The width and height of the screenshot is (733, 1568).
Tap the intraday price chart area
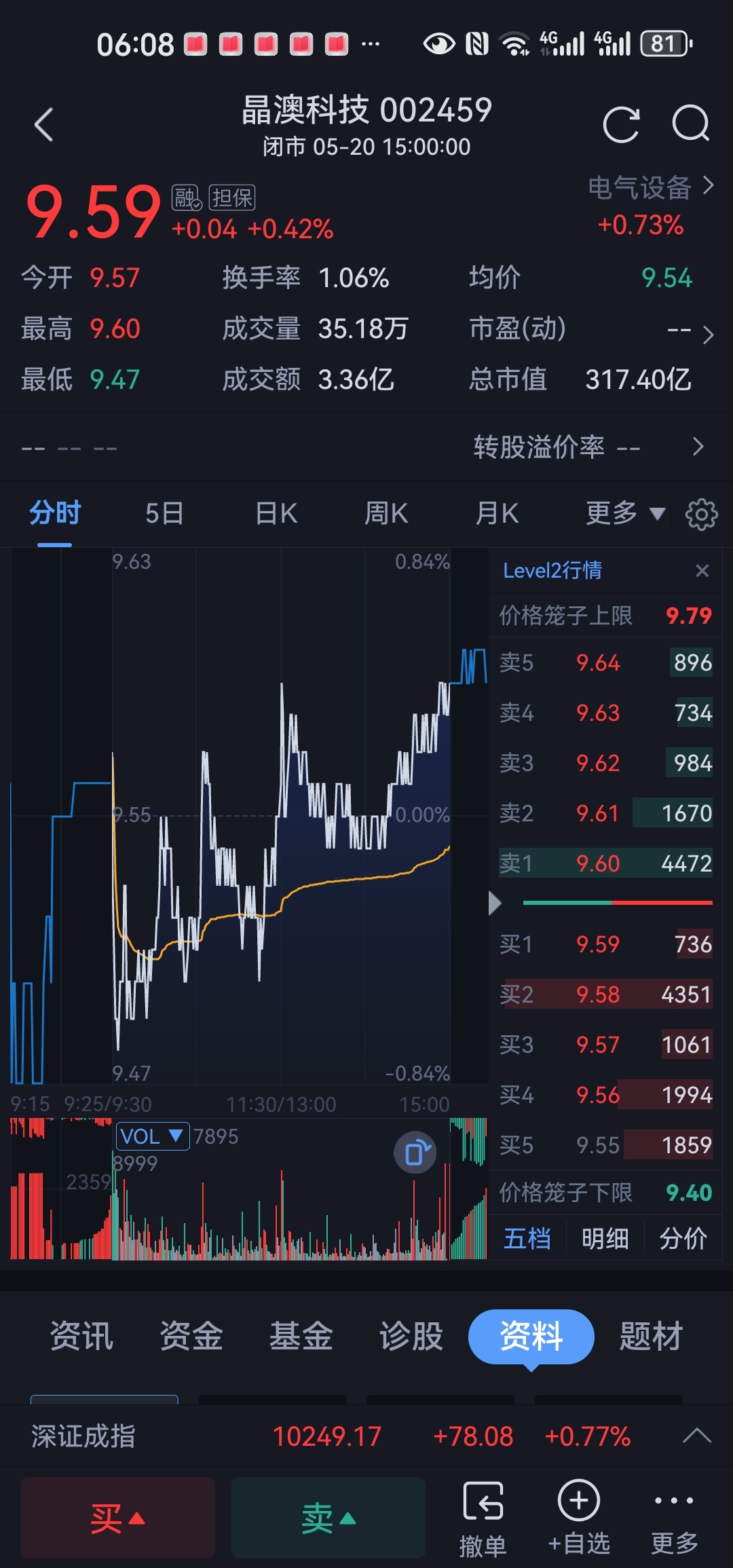(249, 817)
